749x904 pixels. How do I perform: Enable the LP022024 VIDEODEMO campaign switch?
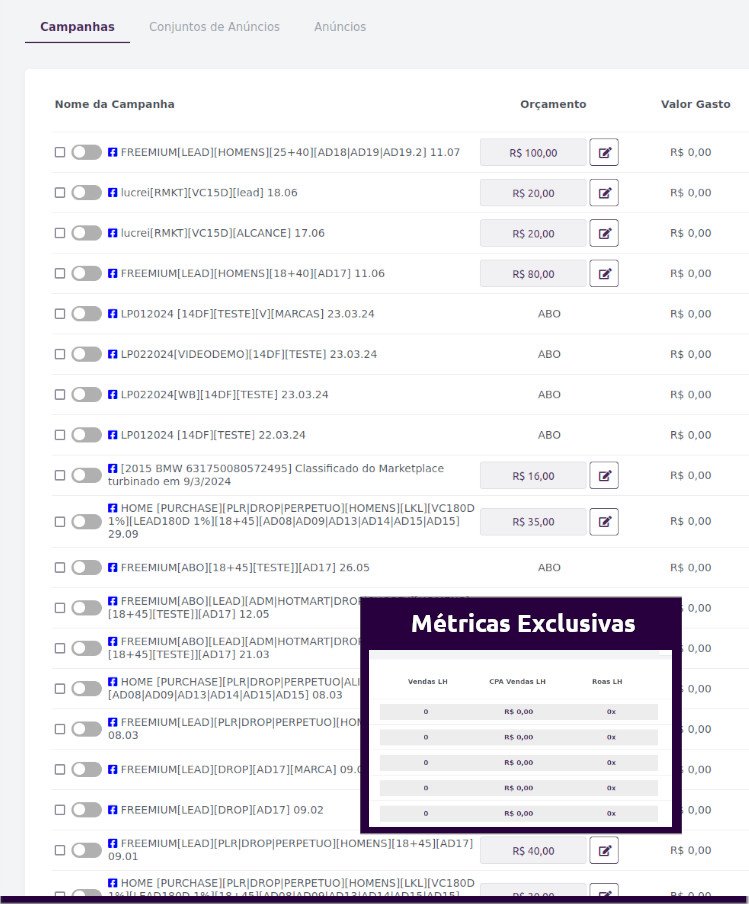[x=86, y=354]
